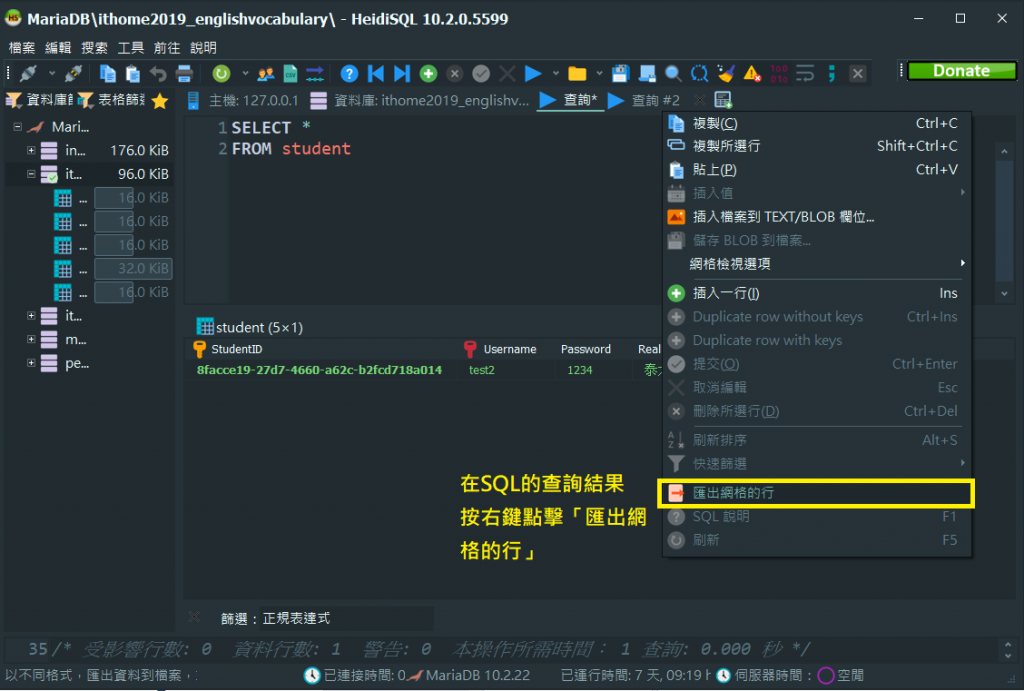
Task: Click the green insert row plus icon
Action: (428, 73)
